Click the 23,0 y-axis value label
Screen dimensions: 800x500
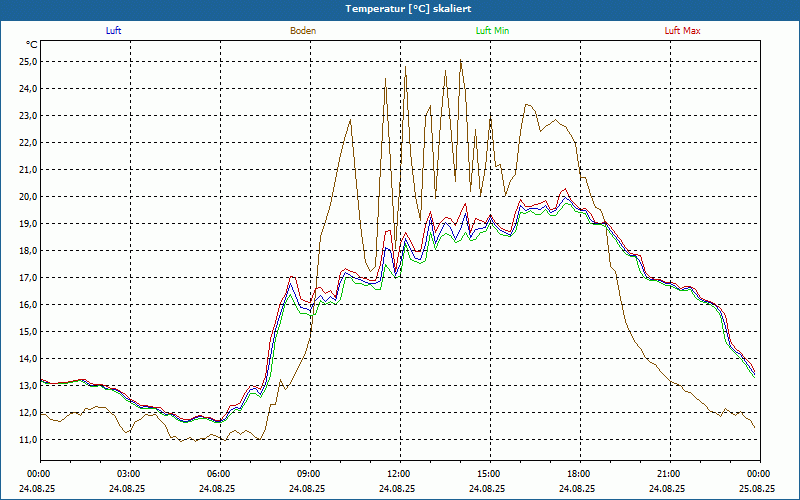pyautogui.click(x=28, y=115)
